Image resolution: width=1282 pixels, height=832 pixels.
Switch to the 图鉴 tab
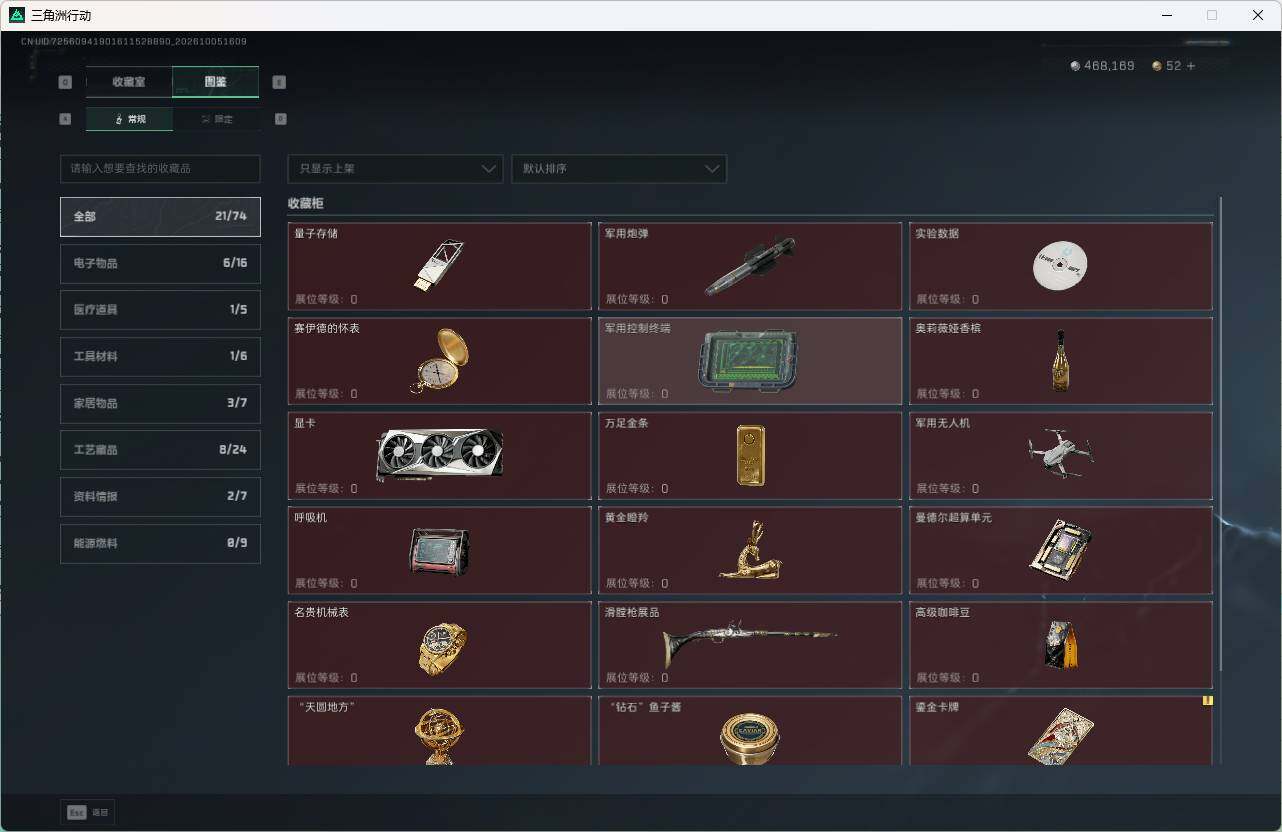[216, 82]
